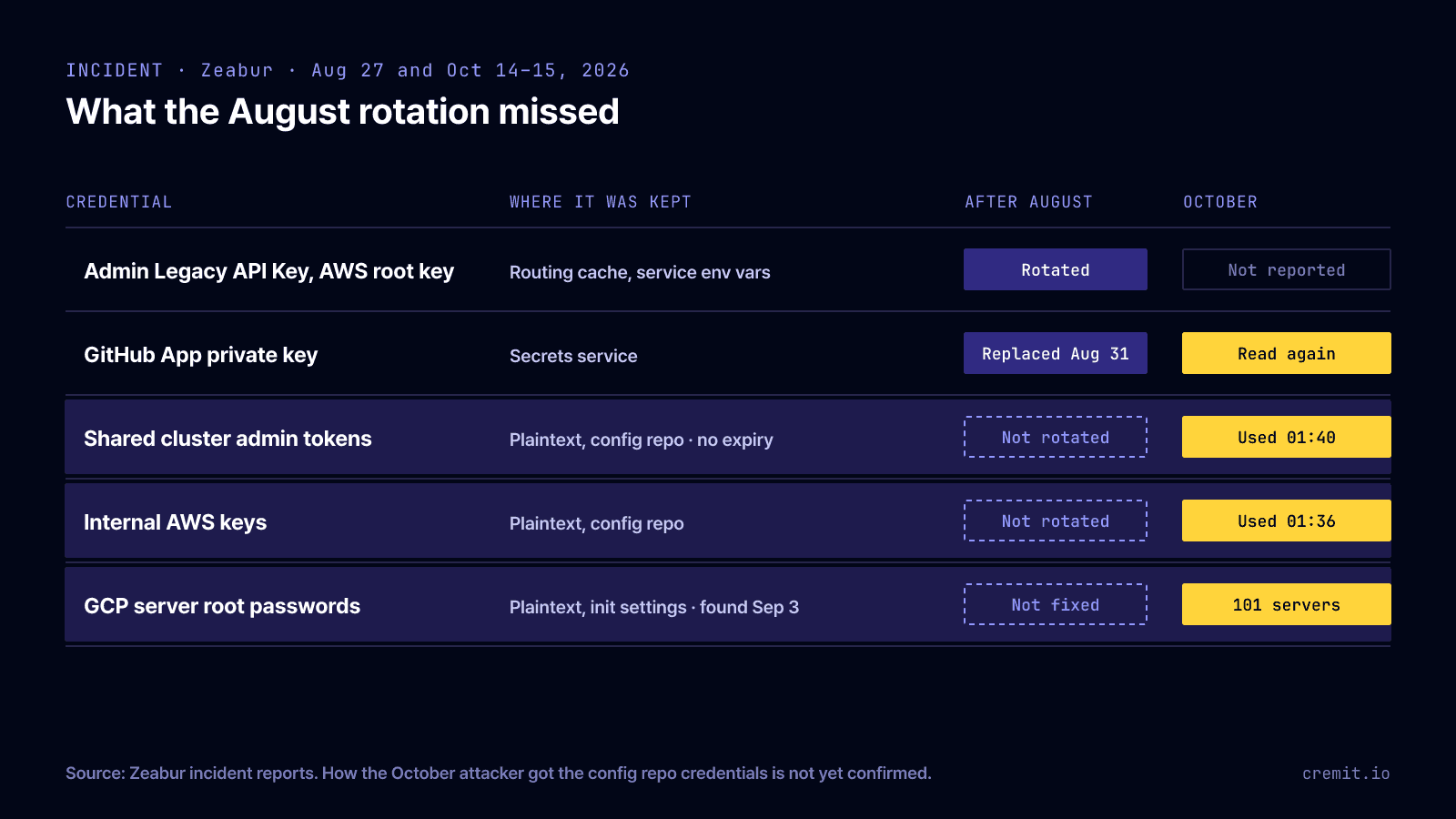
Task: Select 'Shared cluster admin tokens' label
Action: (227, 439)
